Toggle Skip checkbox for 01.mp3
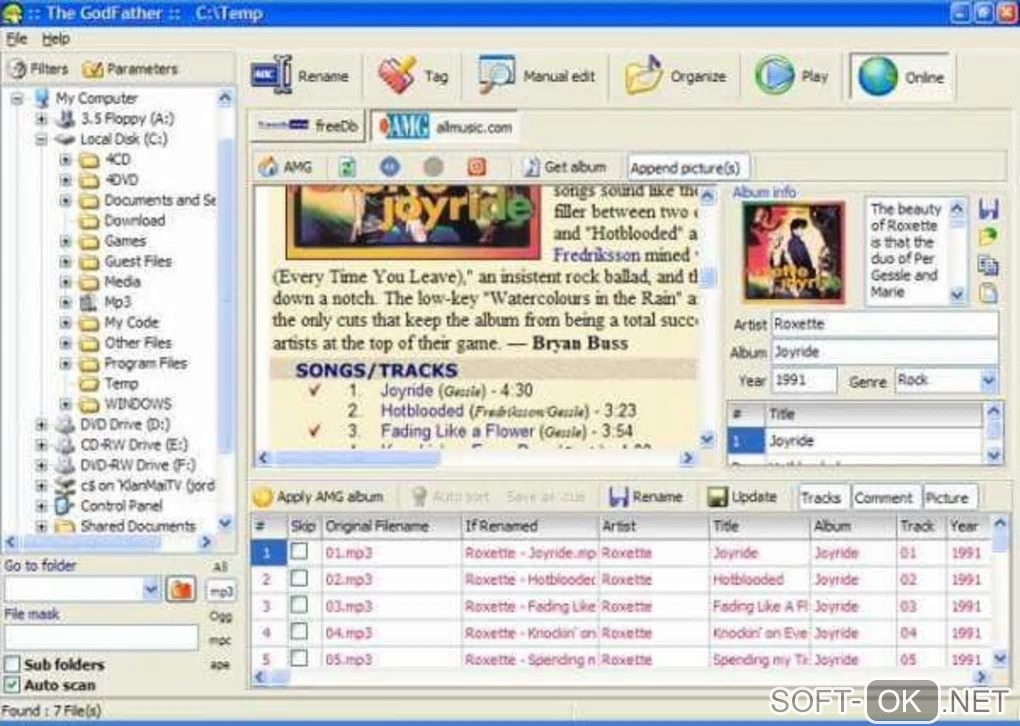Image resolution: width=1020 pixels, height=726 pixels. (299, 552)
